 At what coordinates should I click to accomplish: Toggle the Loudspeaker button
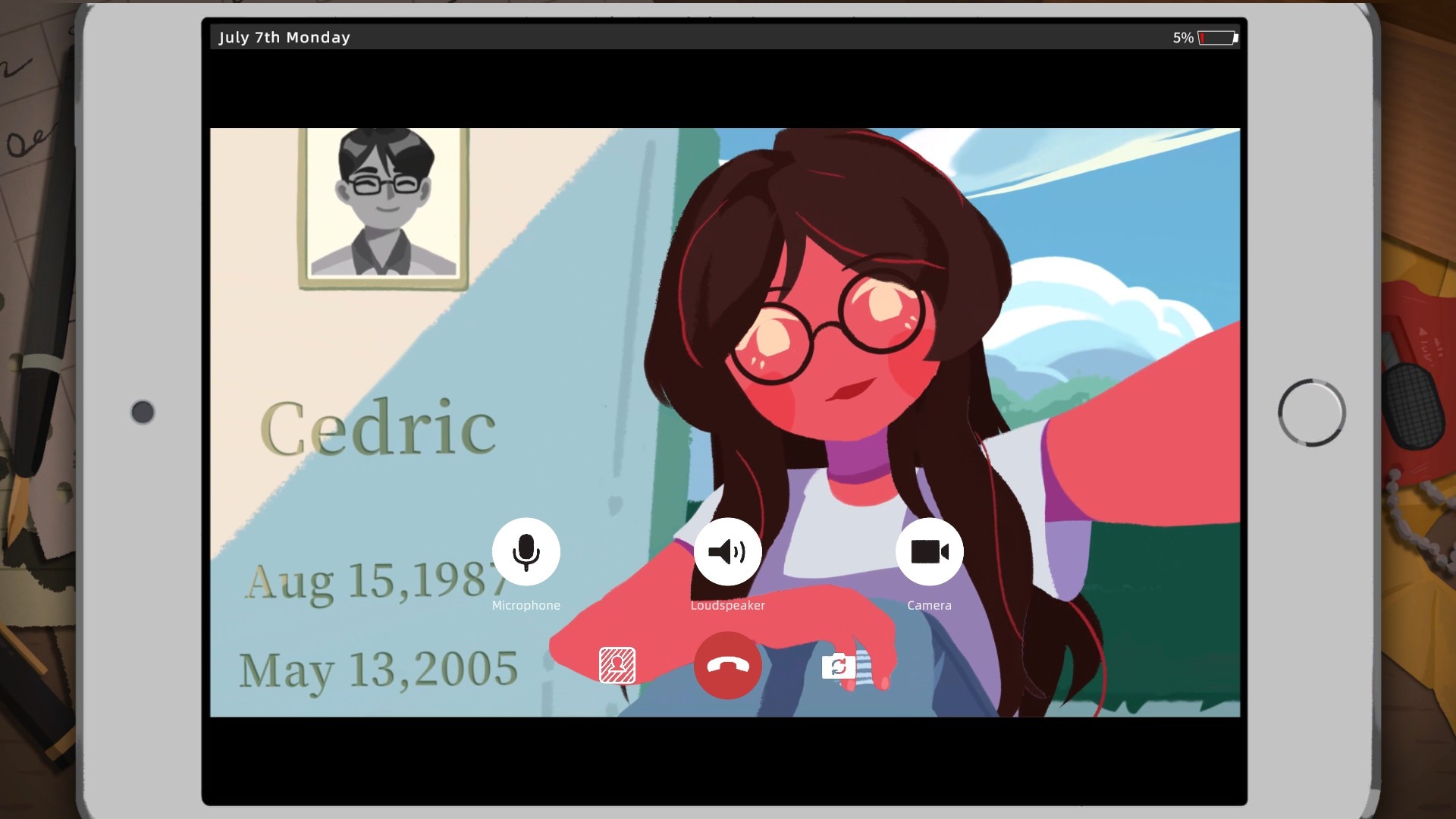(727, 551)
